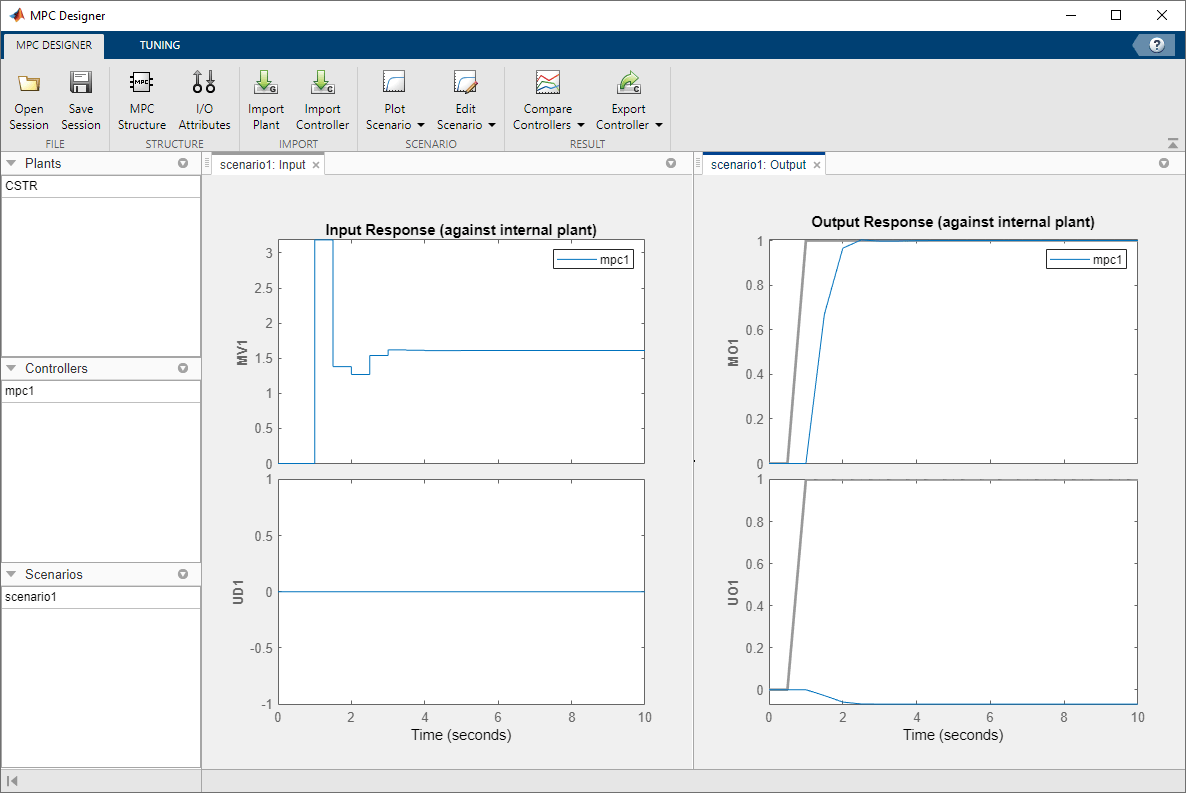Click the Export Controller icon
The width and height of the screenshot is (1186, 793).
[629, 82]
